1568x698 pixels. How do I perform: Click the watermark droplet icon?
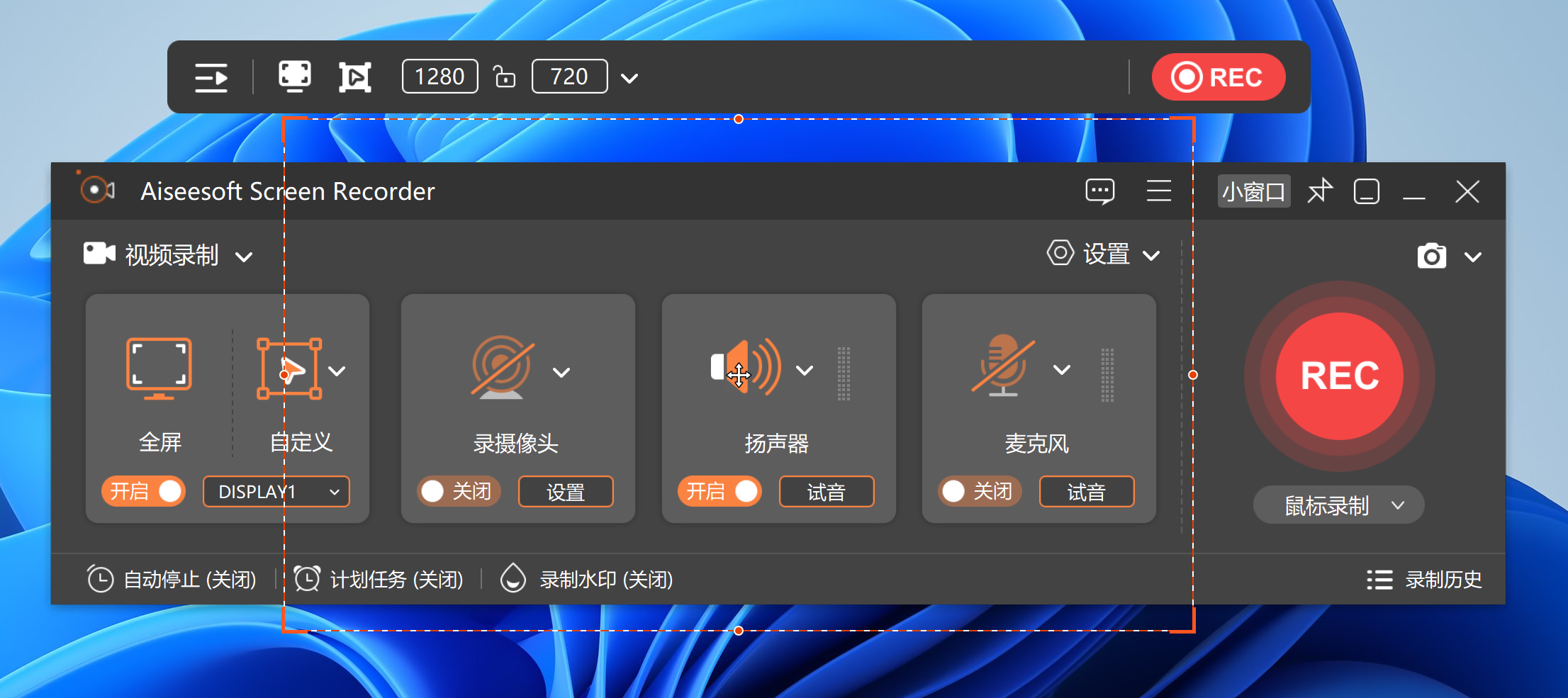513,578
